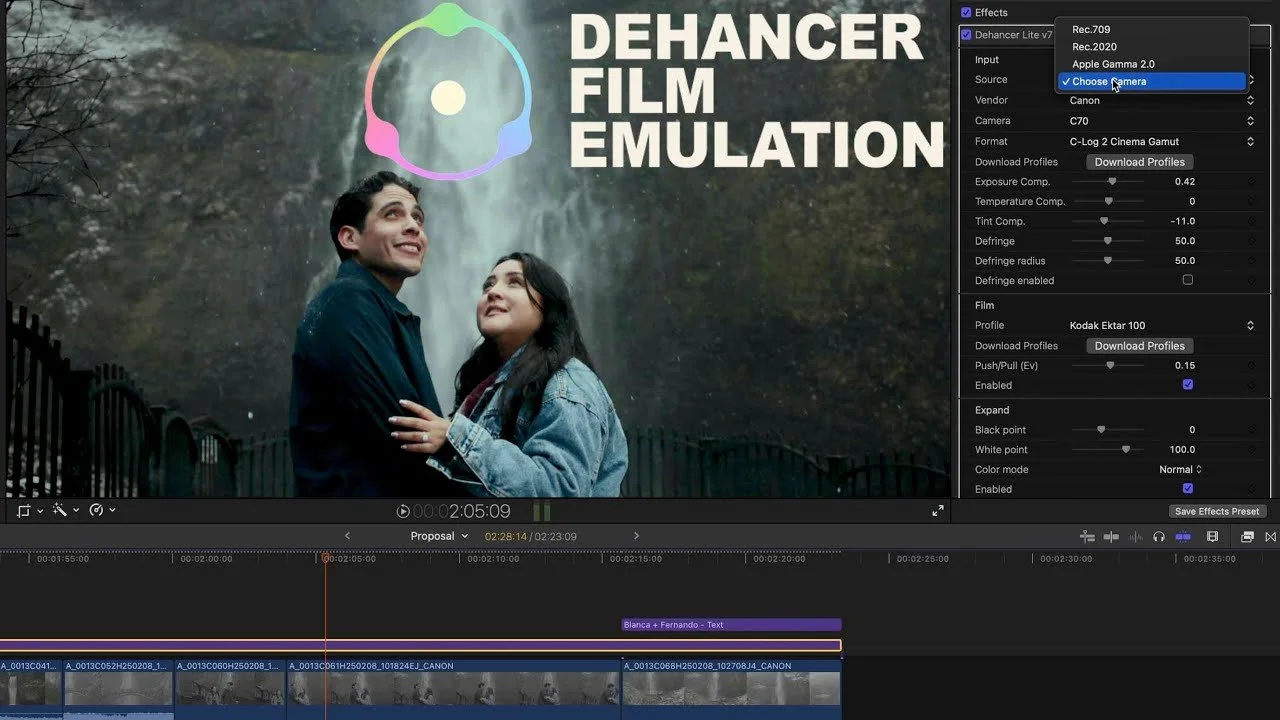Open the Color mode Normal dropdown
The height and width of the screenshot is (720, 1280).
click(1181, 469)
